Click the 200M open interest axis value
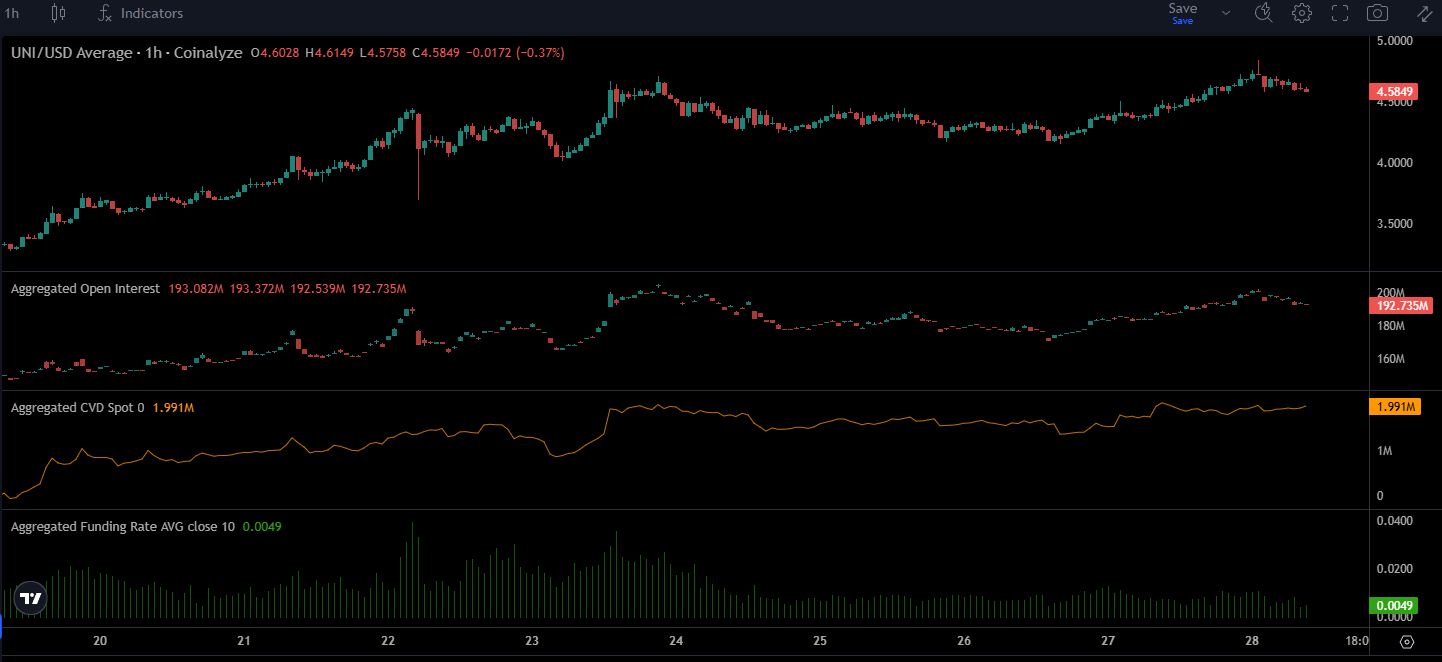Viewport: 1442px width, 662px height. 1391,292
